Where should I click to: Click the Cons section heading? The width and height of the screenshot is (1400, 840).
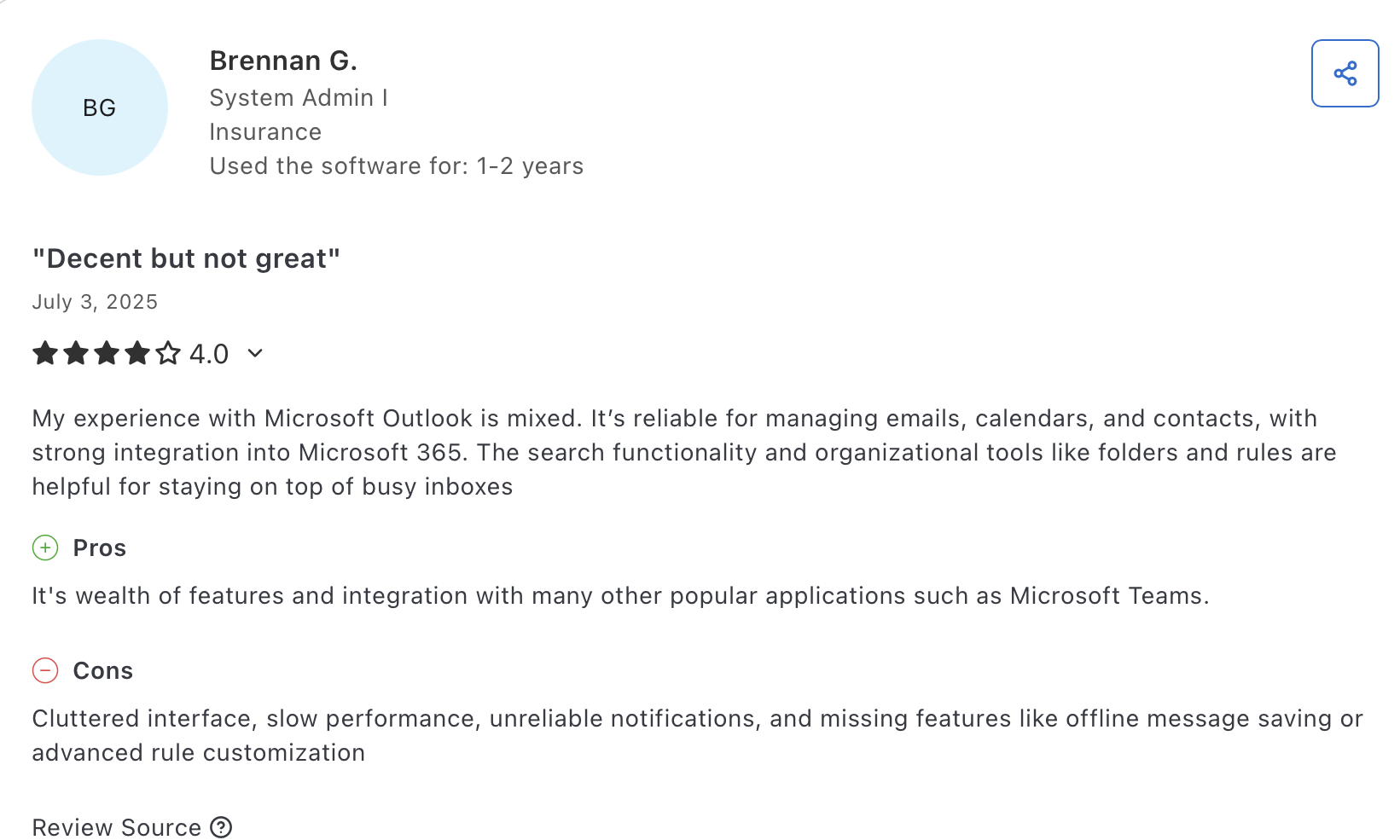(x=103, y=670)
